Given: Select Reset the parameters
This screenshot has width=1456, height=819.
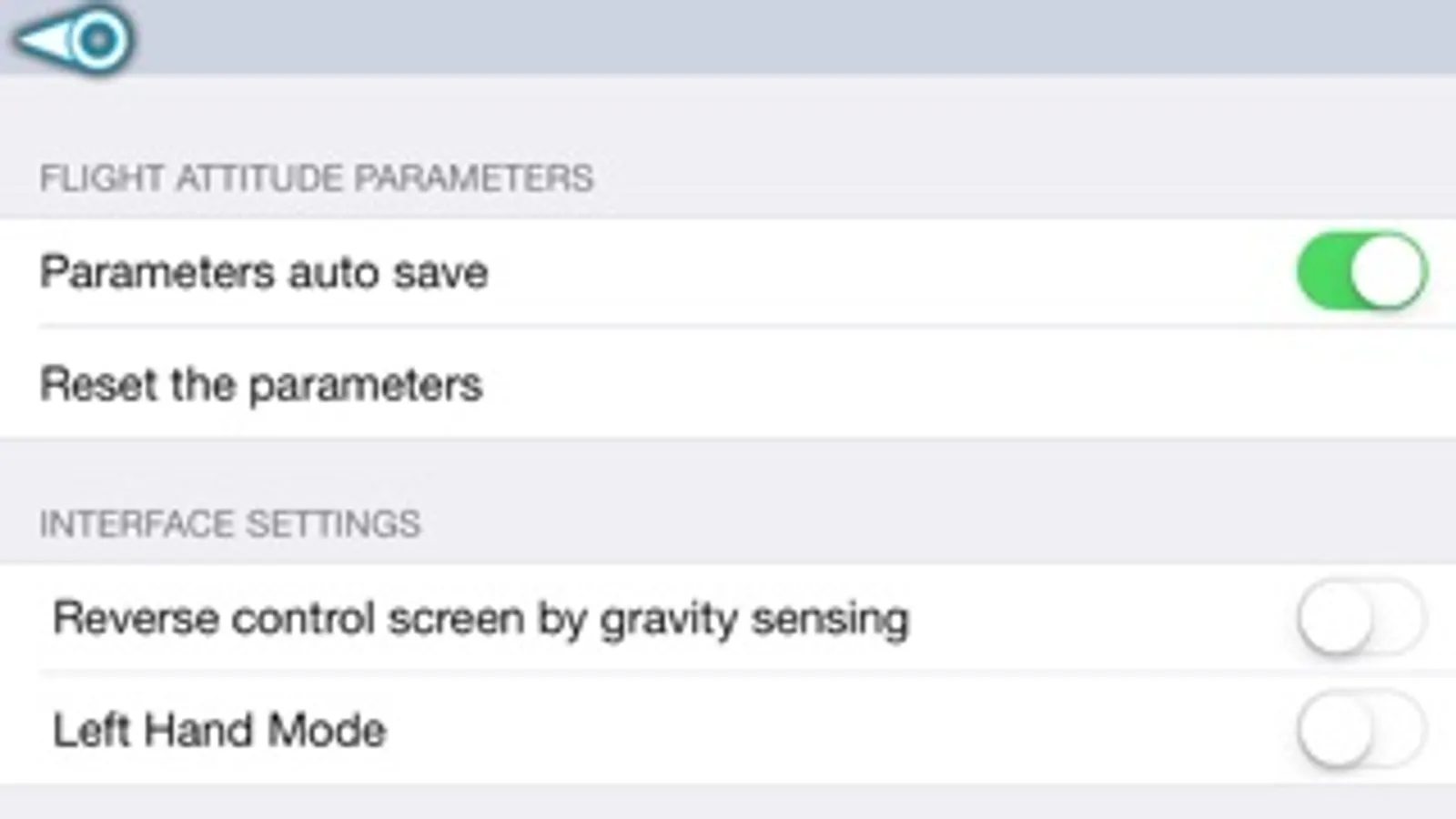Looking at the screenshot, I should [x=261, y=384].
